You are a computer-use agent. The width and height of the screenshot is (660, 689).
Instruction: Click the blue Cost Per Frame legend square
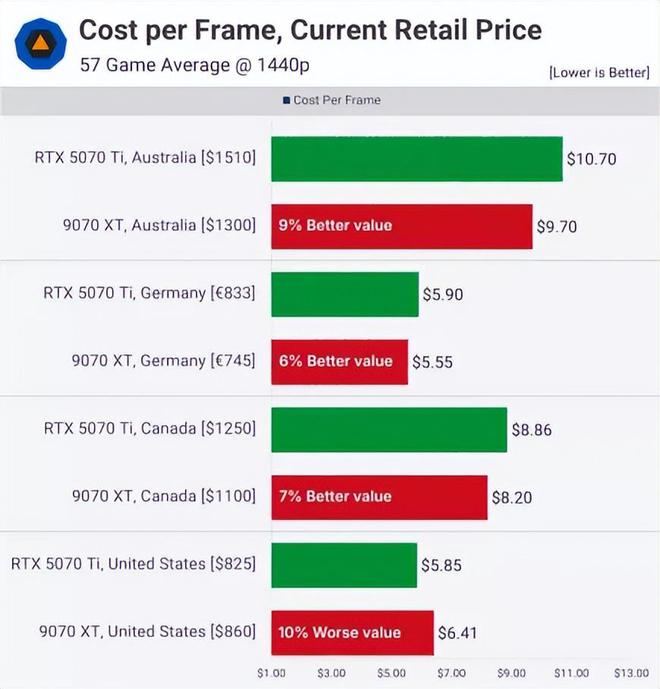(286, 100)
